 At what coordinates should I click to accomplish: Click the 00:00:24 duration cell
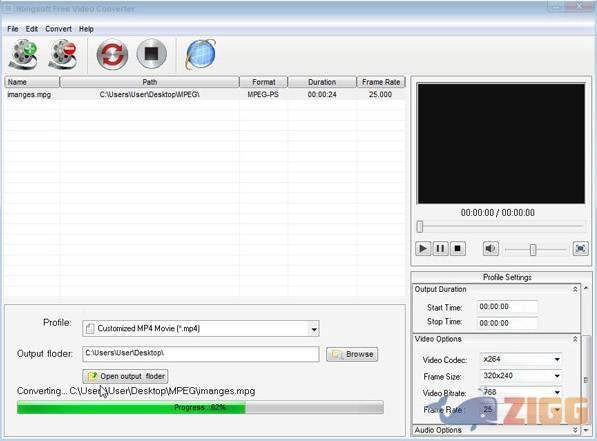(x=322, y=94)
